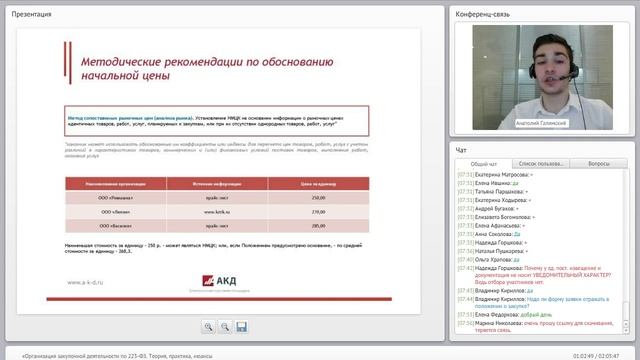Zoom out of the presentation slide
Screen dimensions: 640x360
click(x=225, y=327)
